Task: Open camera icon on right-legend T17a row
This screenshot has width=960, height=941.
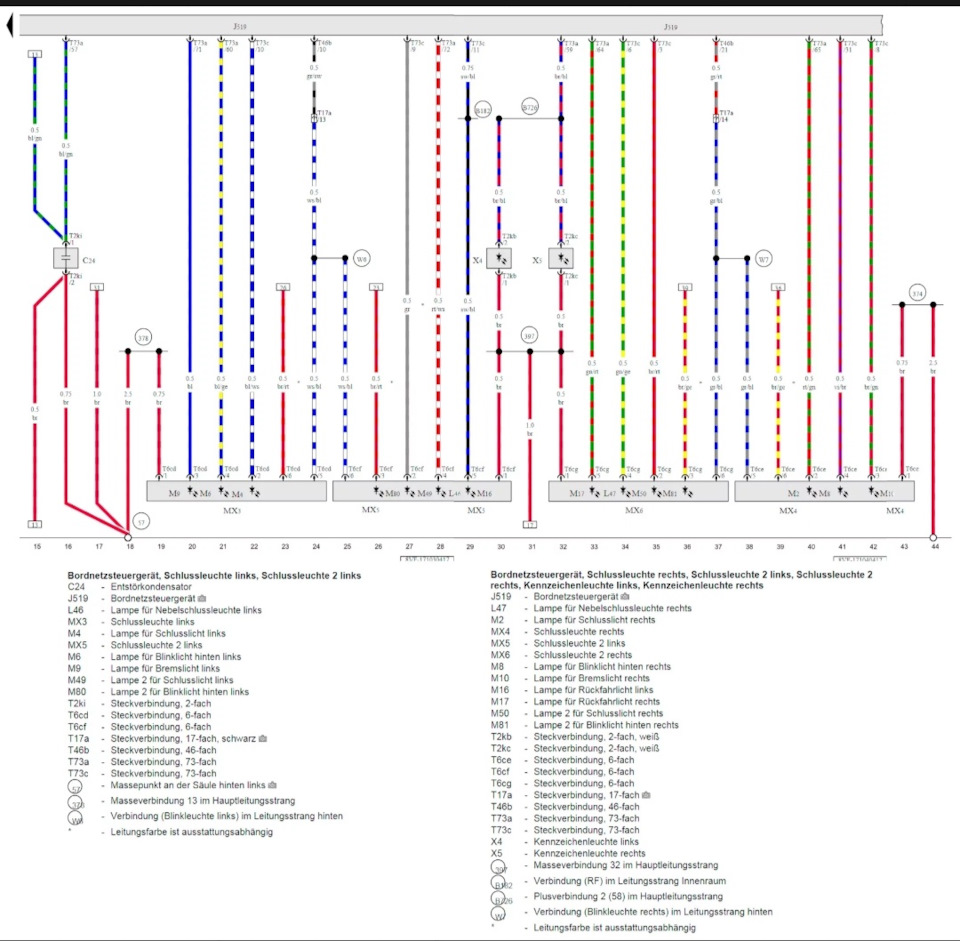Action: click(x=646, y=795)
